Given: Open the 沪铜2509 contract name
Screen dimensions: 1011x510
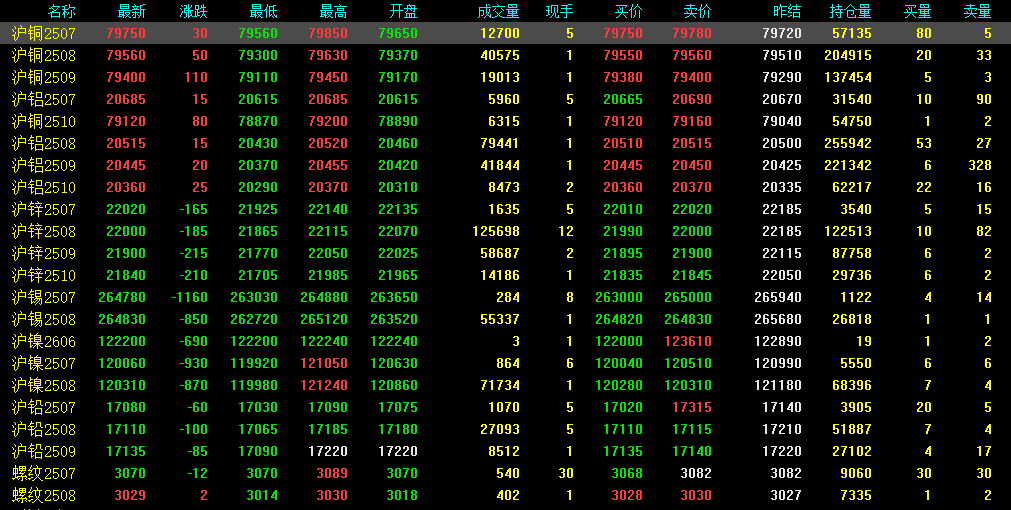Looking at the screenshot, I should 44,77.
